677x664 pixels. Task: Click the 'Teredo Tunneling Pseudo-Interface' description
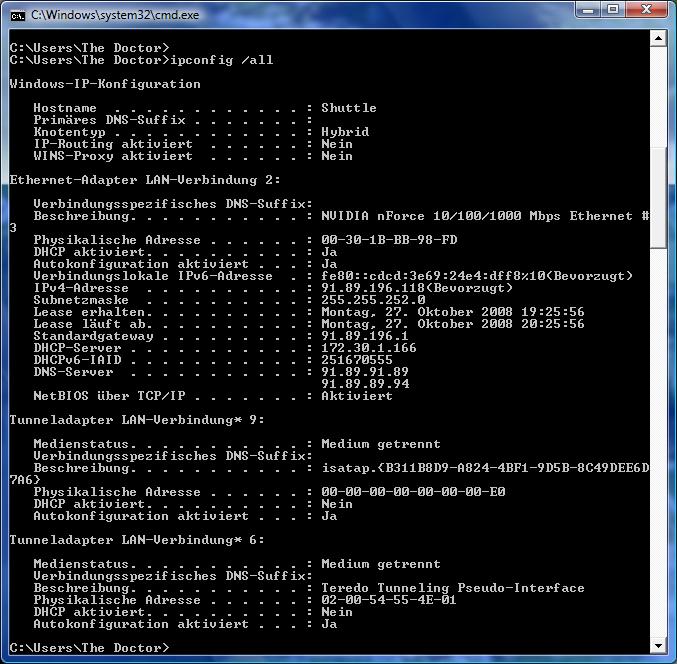click(x=452, y=588)
